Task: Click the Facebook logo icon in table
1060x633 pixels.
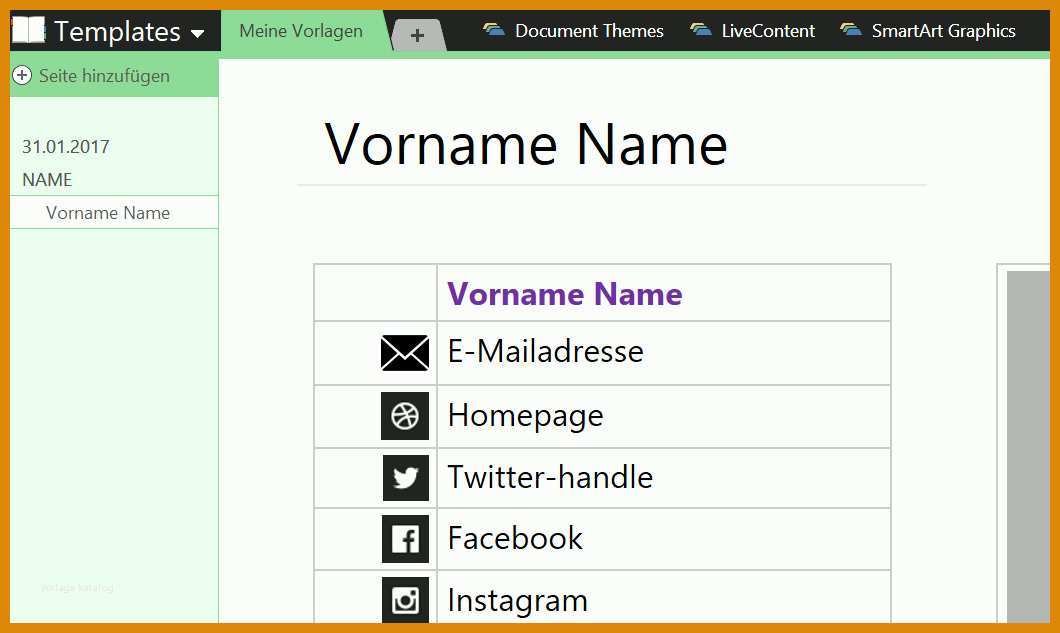Action: point(405,539)
